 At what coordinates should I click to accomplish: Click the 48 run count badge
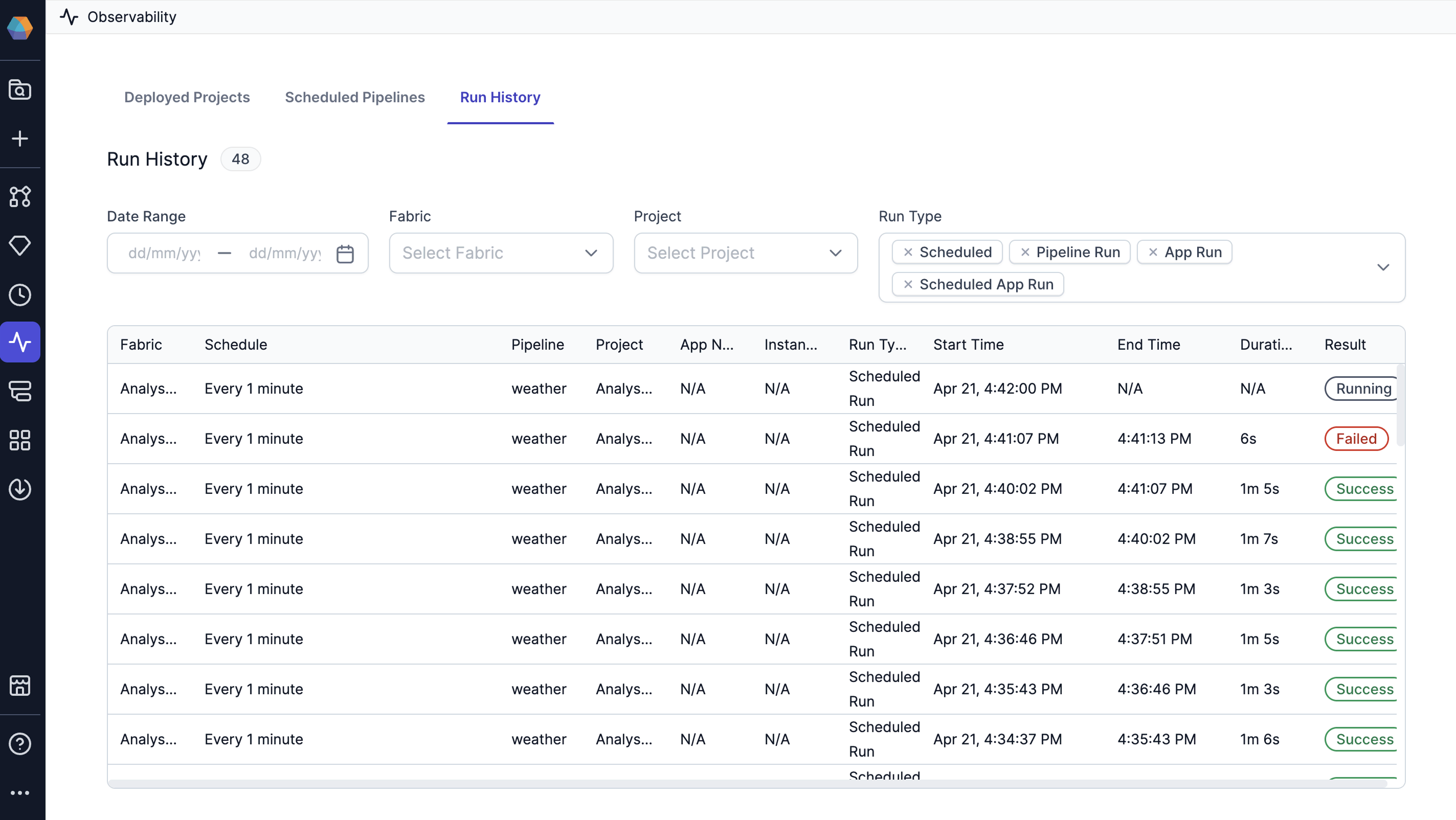click(240, 159)
